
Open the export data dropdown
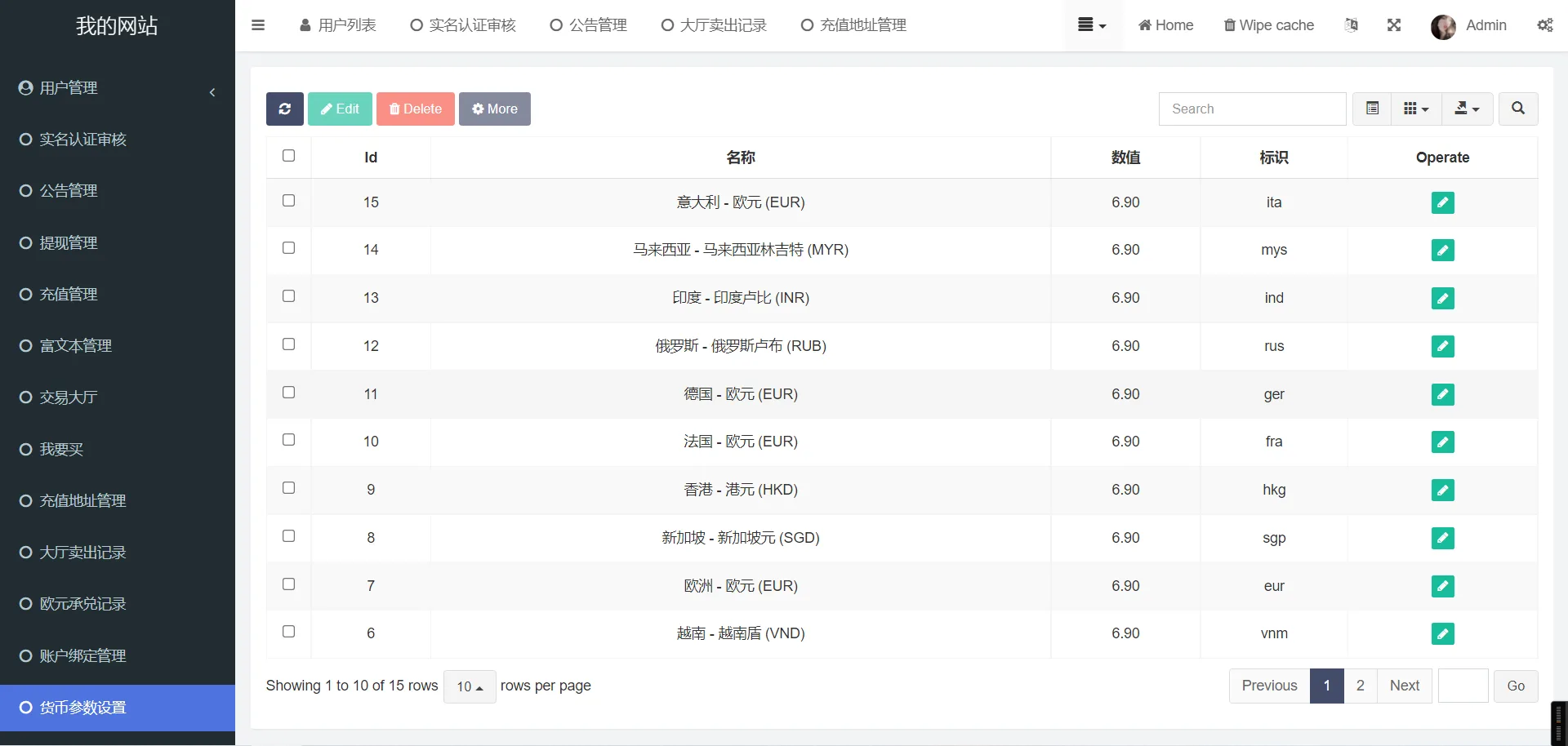[1467, 109]
